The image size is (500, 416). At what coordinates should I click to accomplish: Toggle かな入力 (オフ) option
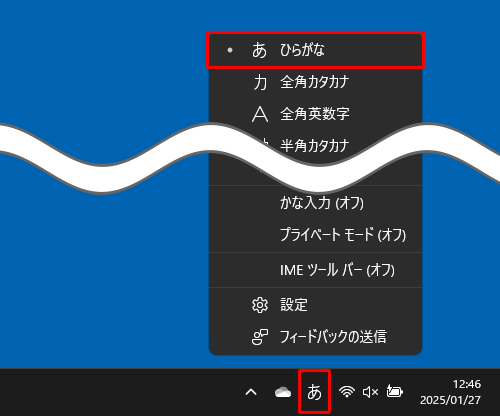tap(315, 203)
